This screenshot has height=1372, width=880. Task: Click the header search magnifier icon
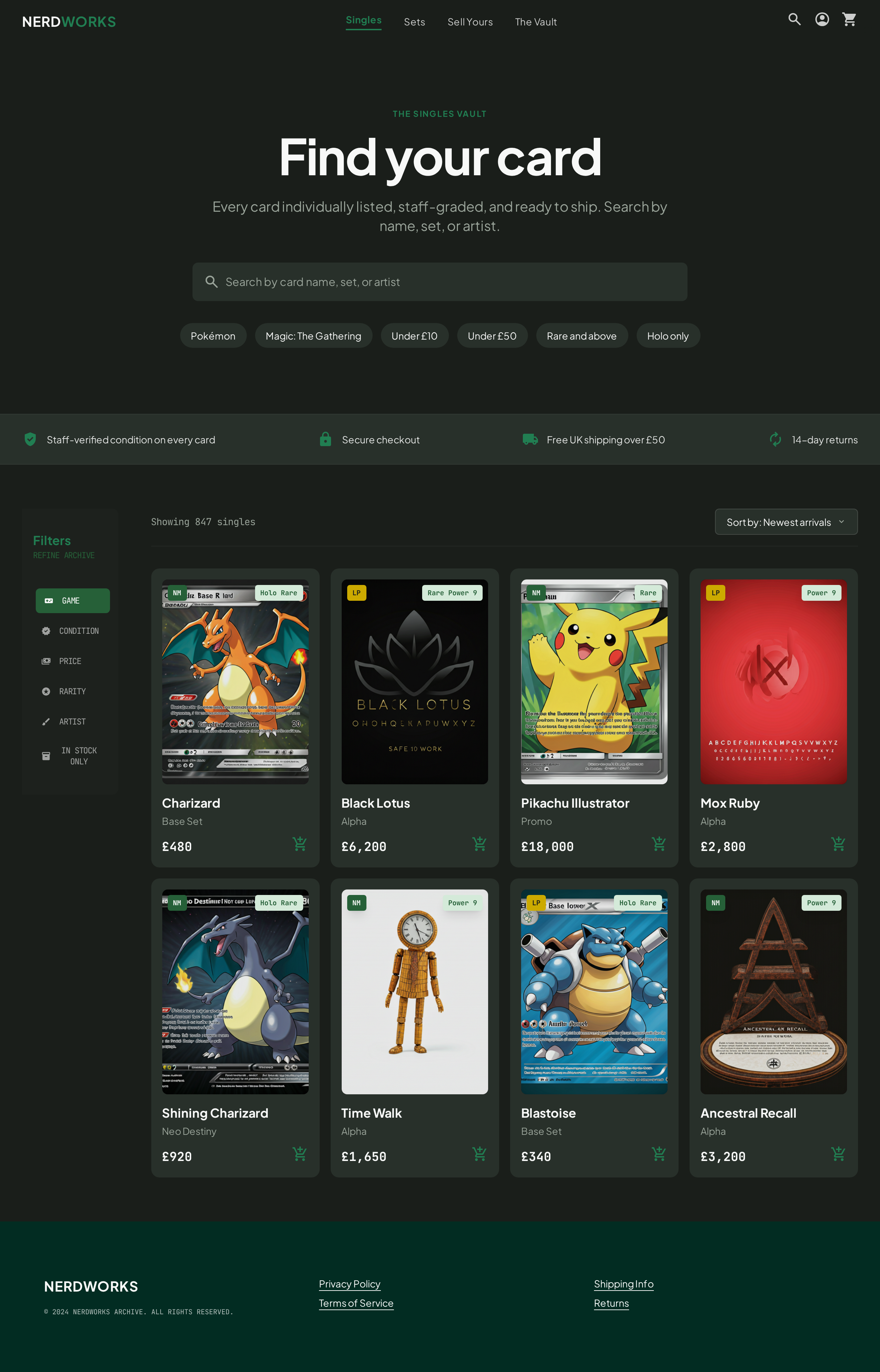pos(794,20)
